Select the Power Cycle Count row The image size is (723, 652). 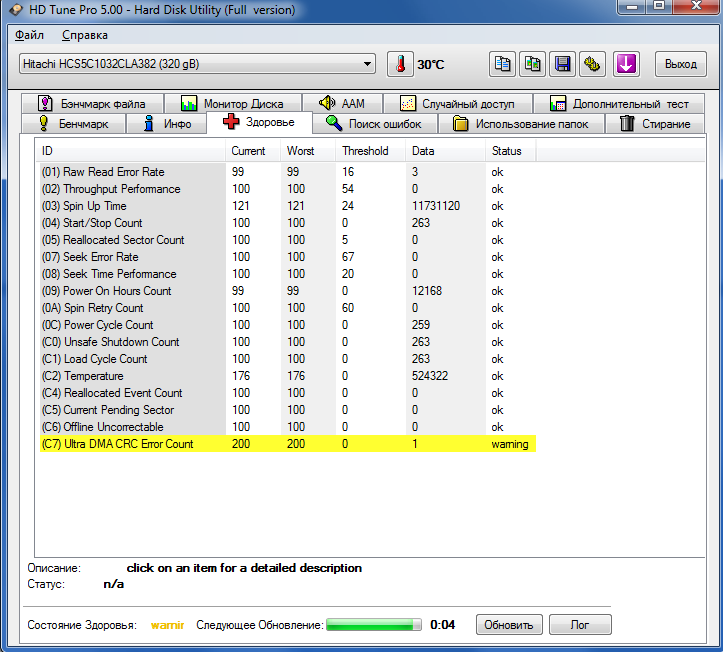[x=288, y=325]
